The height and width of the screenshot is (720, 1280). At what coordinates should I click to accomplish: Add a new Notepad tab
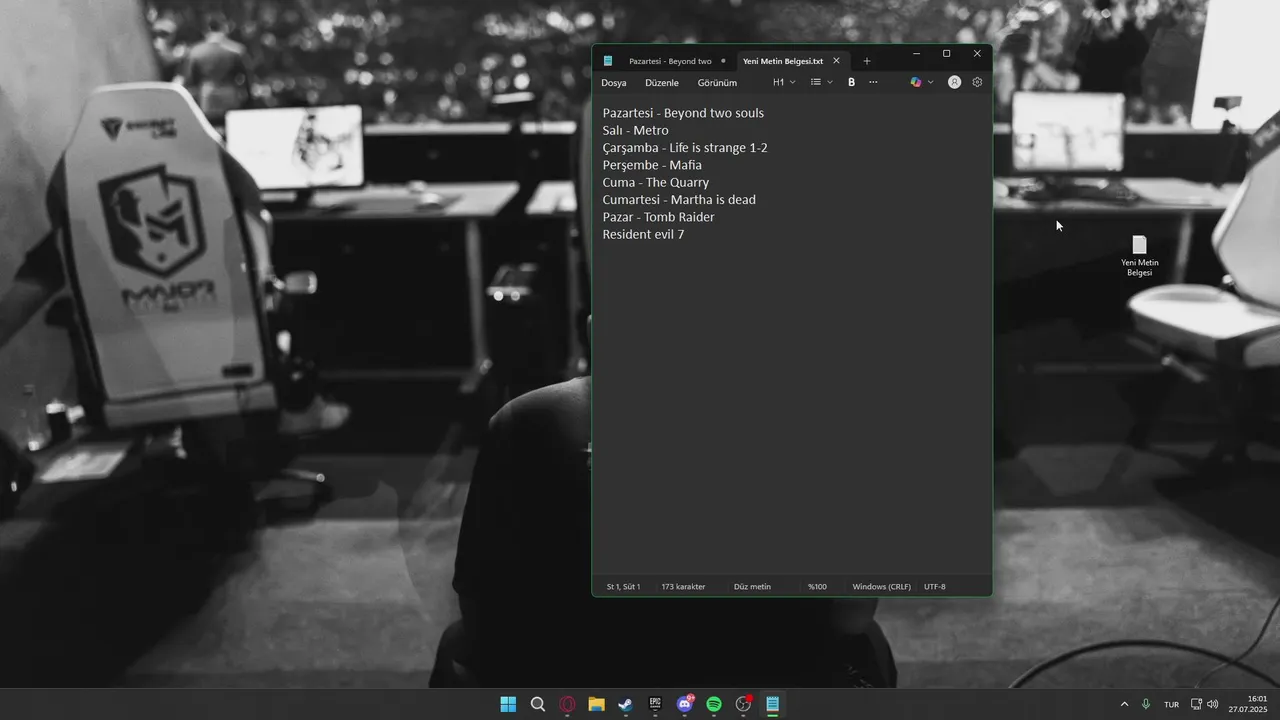tap(866, 61)
